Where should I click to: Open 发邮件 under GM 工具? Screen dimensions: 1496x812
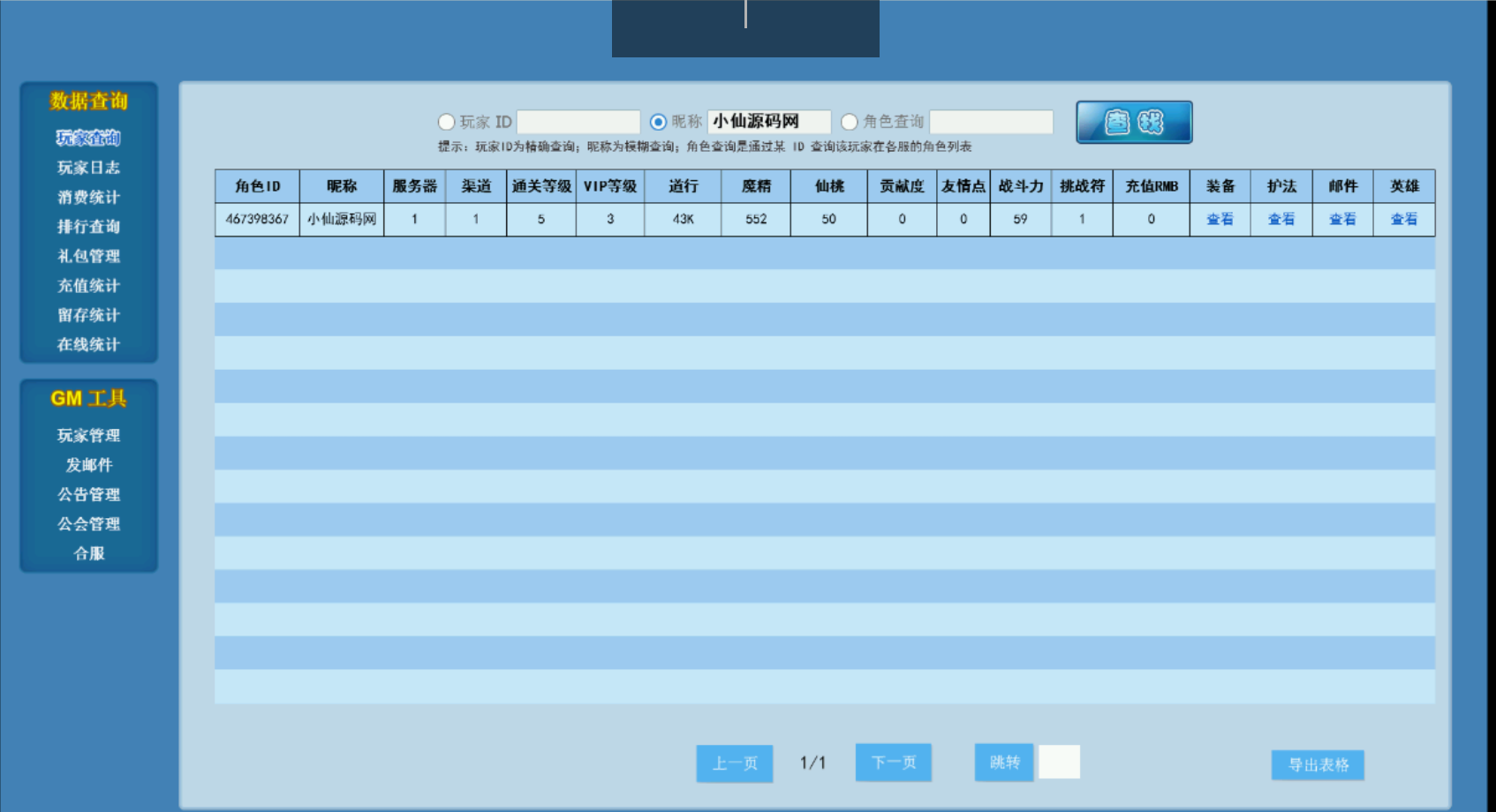(88, 465)
